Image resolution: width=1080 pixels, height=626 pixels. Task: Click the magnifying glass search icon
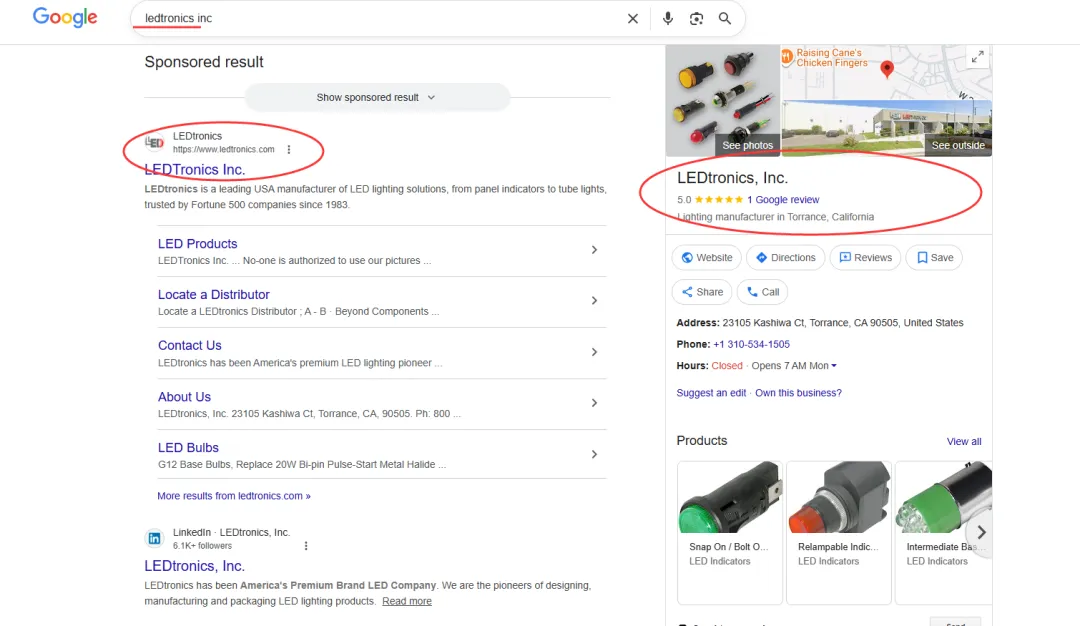click(725, 18)
